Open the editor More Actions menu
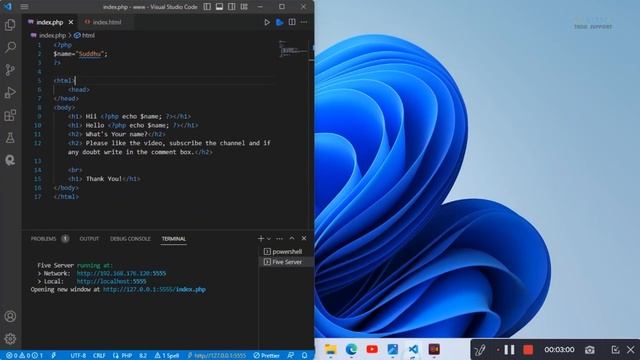 coord(304,22)
